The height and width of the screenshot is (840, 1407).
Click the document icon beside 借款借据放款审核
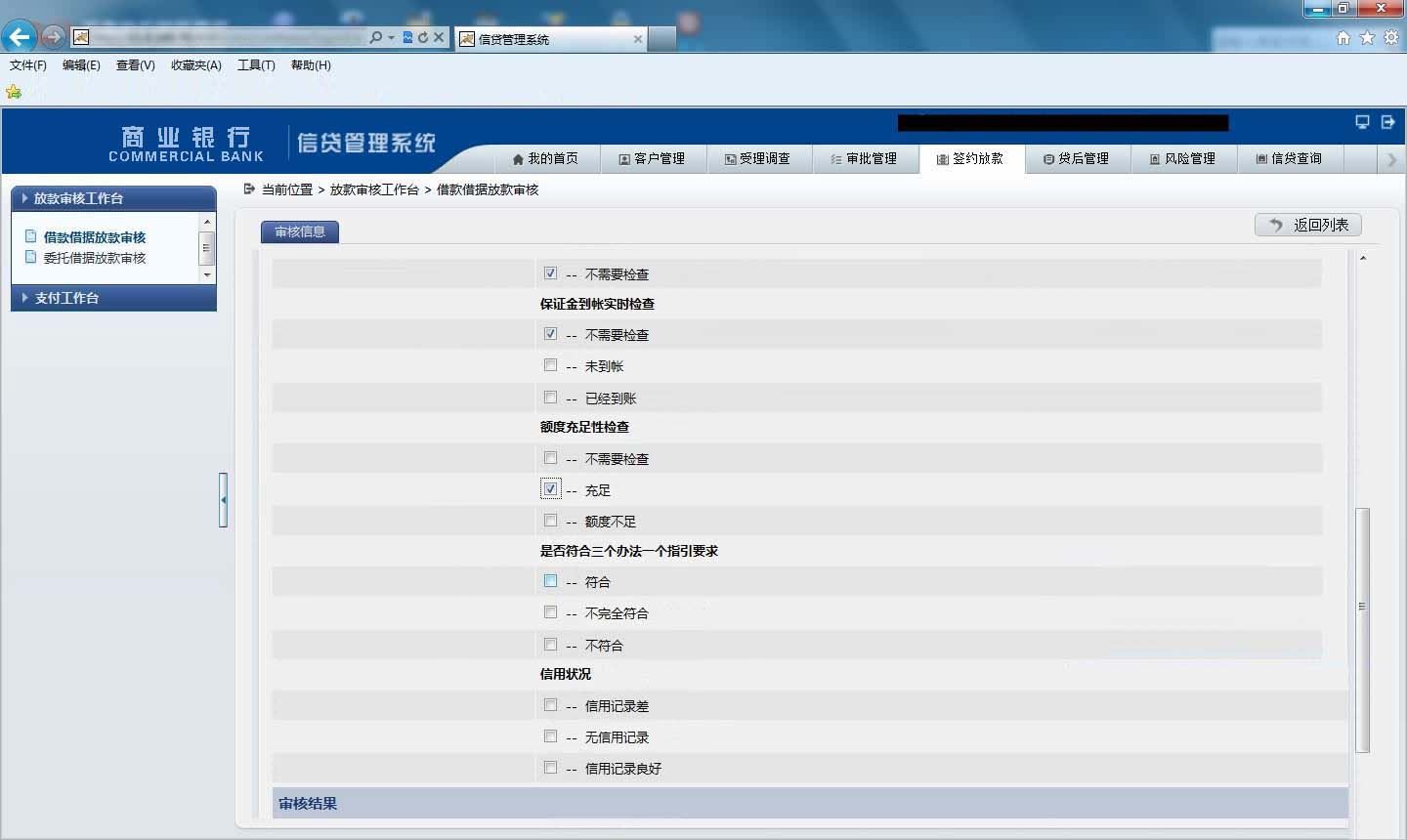pyautogui.click(x=31, y=236)
